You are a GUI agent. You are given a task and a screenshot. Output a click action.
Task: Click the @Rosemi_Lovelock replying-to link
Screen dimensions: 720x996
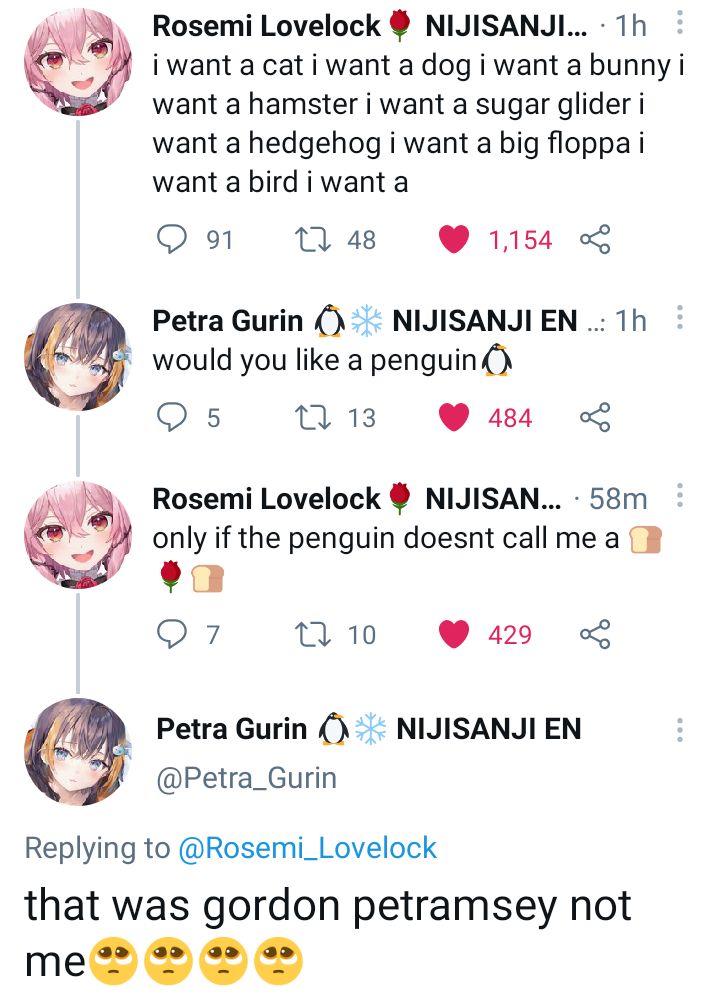coord(312,848)
